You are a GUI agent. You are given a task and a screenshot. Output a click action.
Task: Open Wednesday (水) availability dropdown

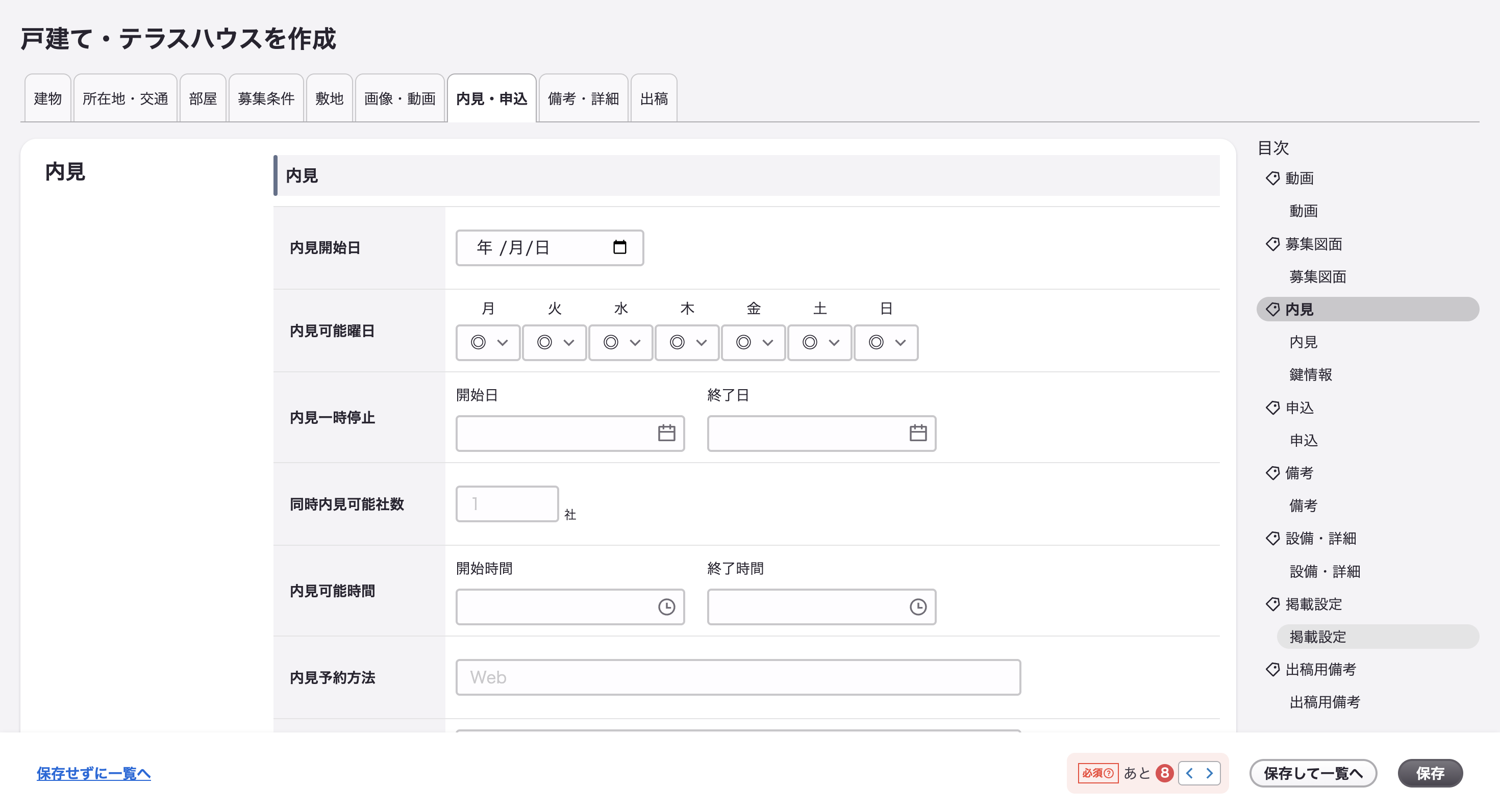(x=621, y=343)
